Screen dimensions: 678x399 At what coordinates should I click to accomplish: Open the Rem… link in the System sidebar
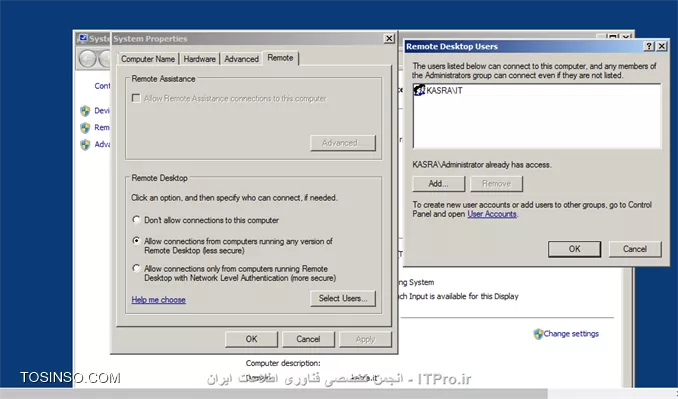tap(102, 128)
